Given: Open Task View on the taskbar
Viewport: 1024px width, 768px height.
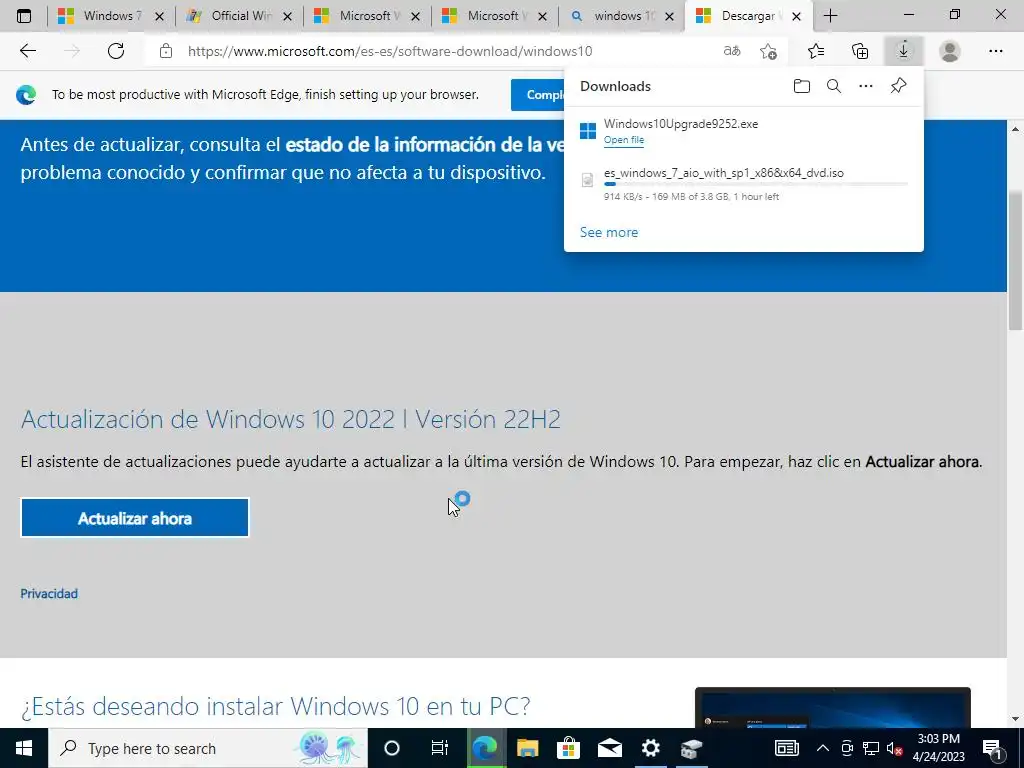Looking at the screenshot, I should [x=440, y=748].
